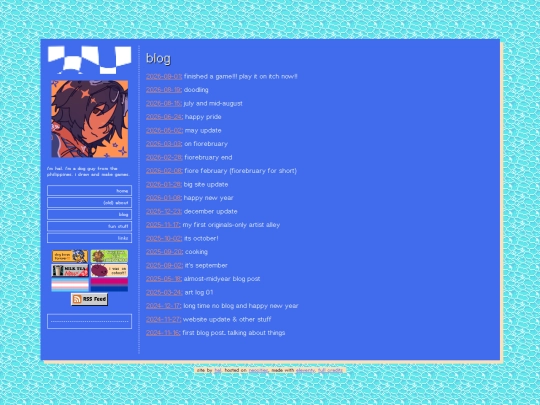Open the 'july and mid-august' post date link
Image resolution: width=540 pixels, height=405 pixels.
163,103
